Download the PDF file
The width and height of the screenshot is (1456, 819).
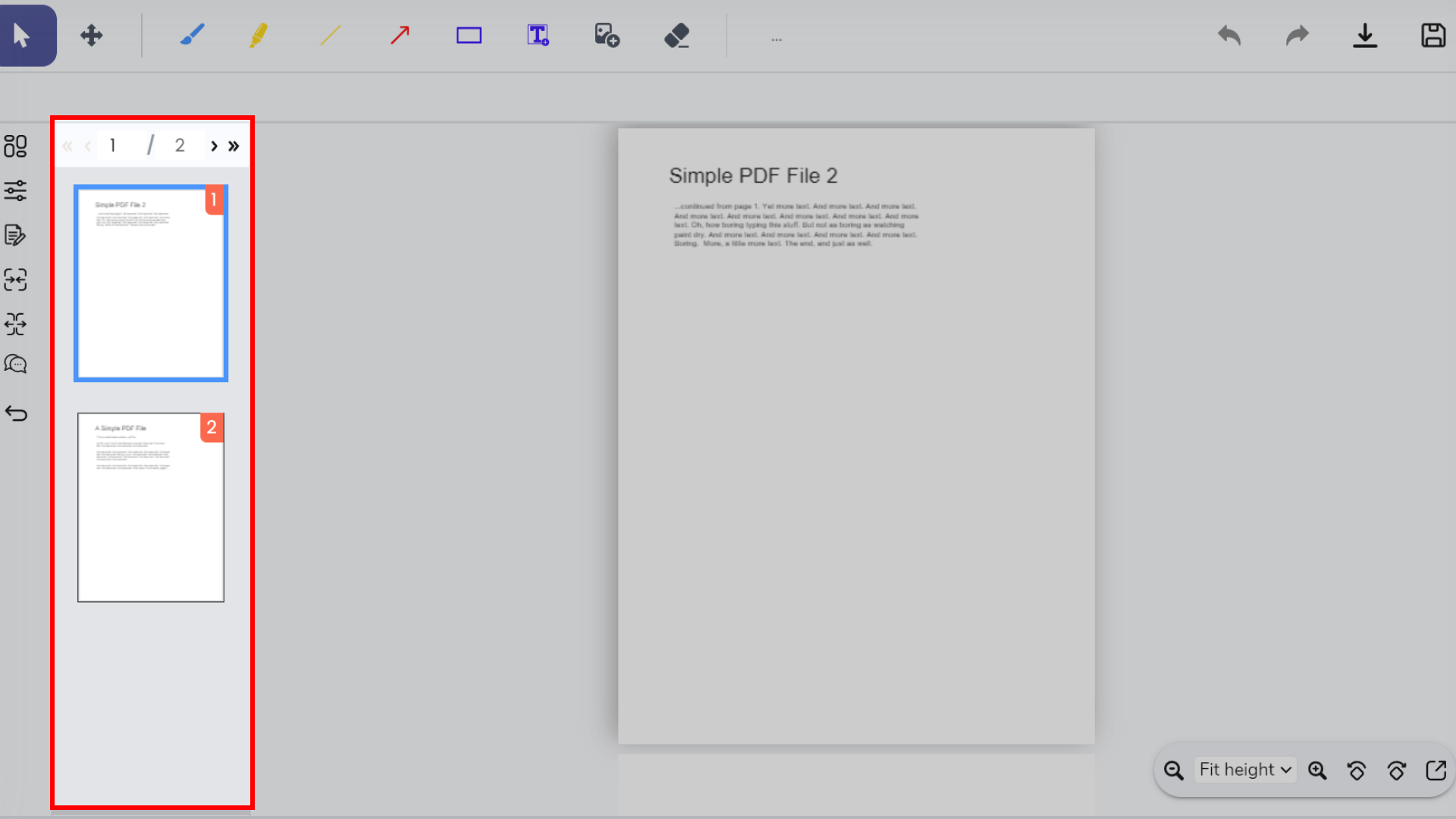click(x=1365, y=36)
